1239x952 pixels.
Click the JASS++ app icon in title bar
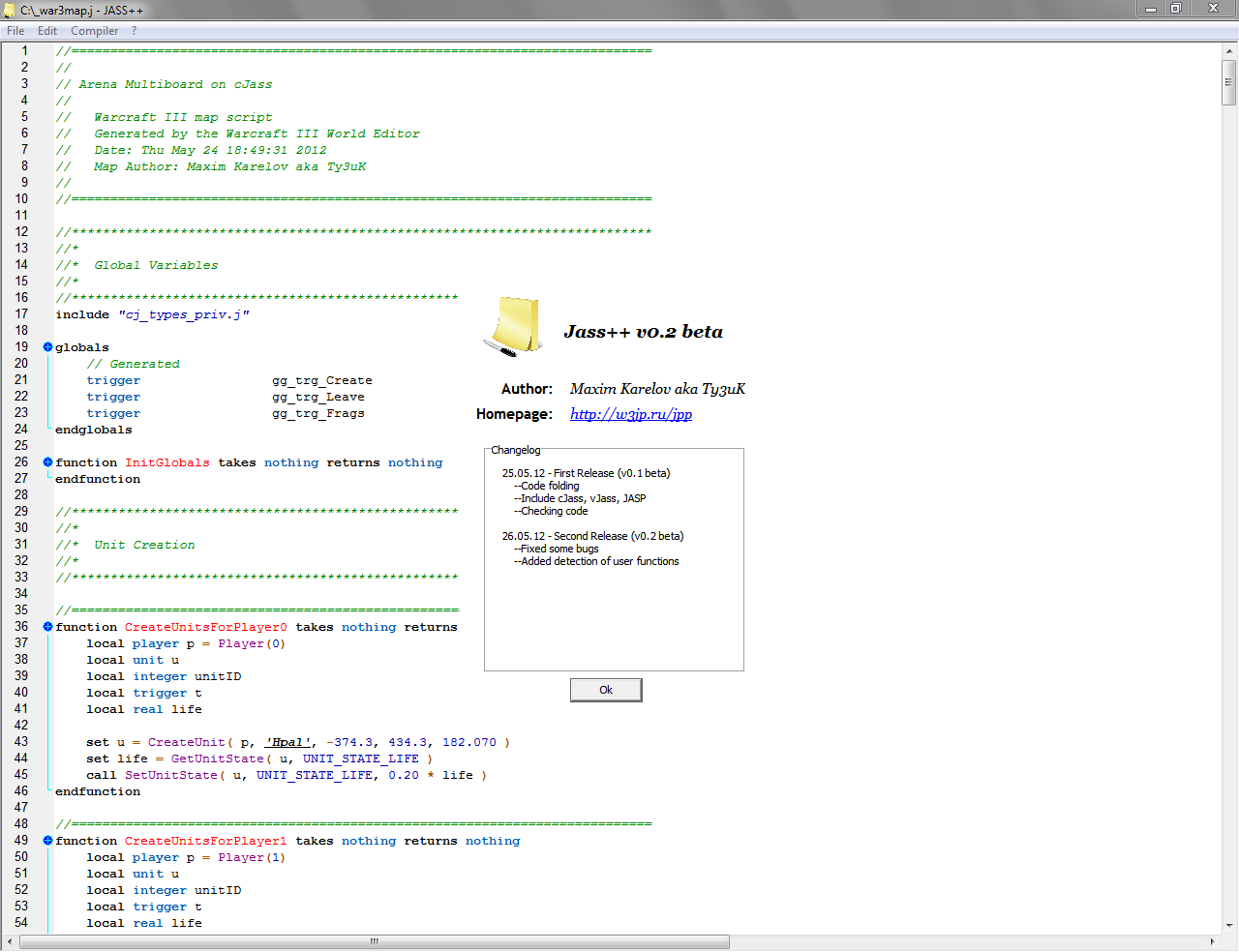tap(10, 10)
